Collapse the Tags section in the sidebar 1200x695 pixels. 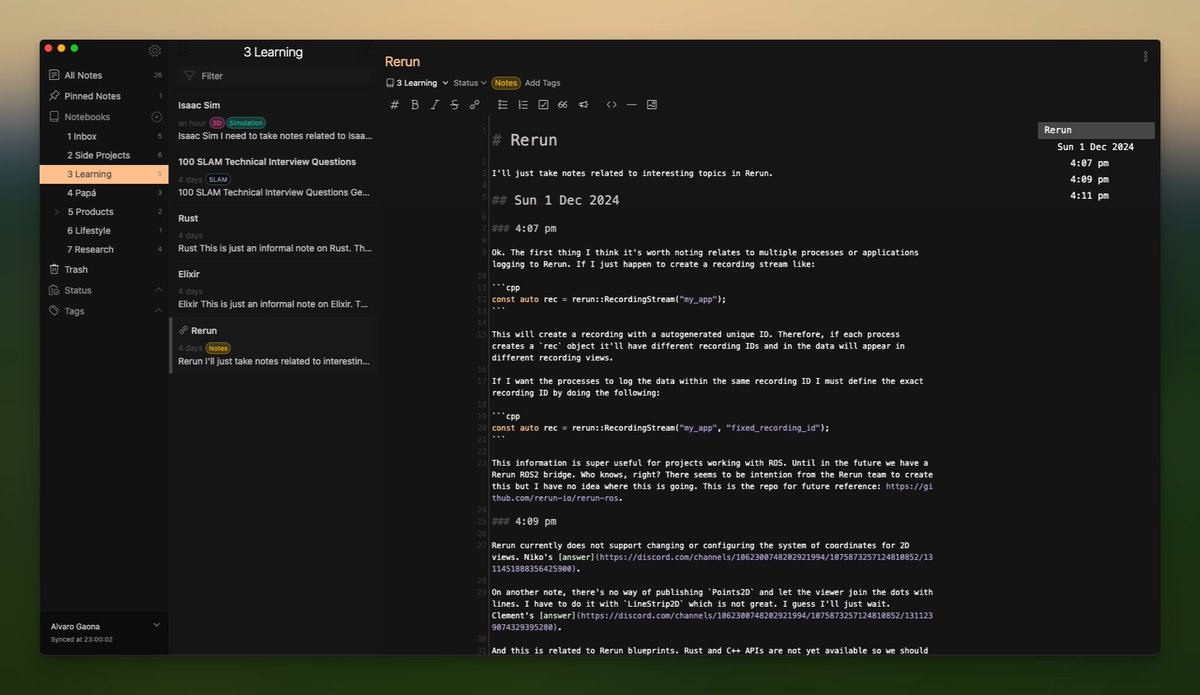pos(158,311)
